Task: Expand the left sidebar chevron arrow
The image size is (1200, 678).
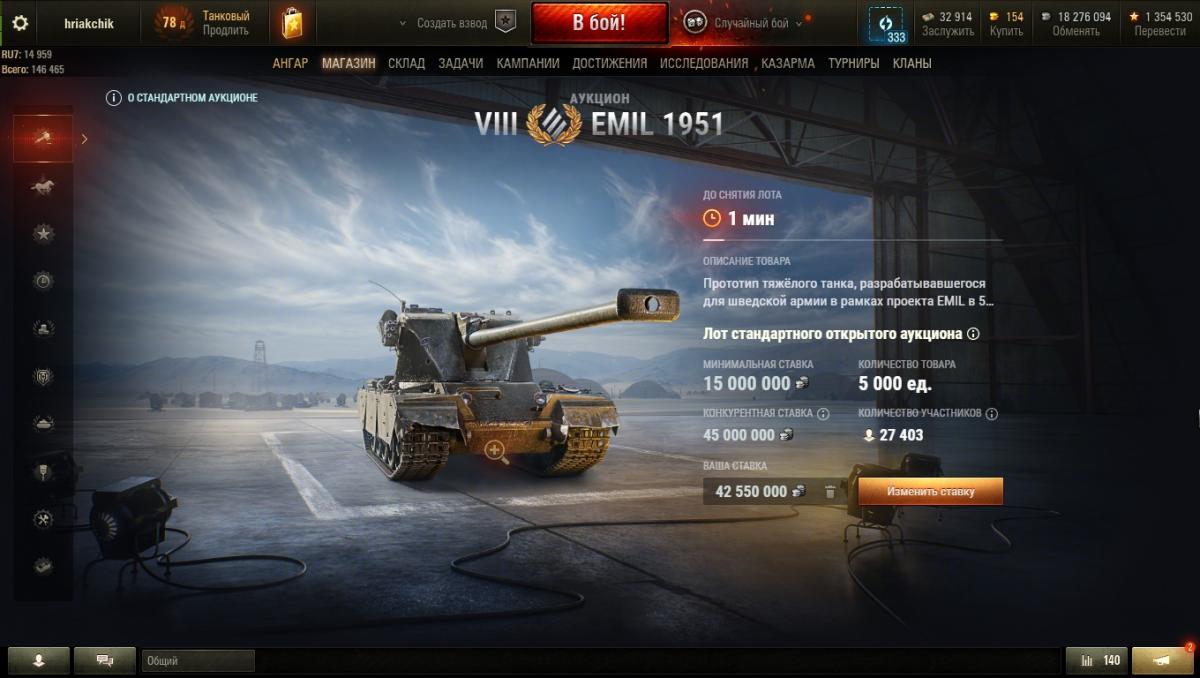Action: pos(84,139)
